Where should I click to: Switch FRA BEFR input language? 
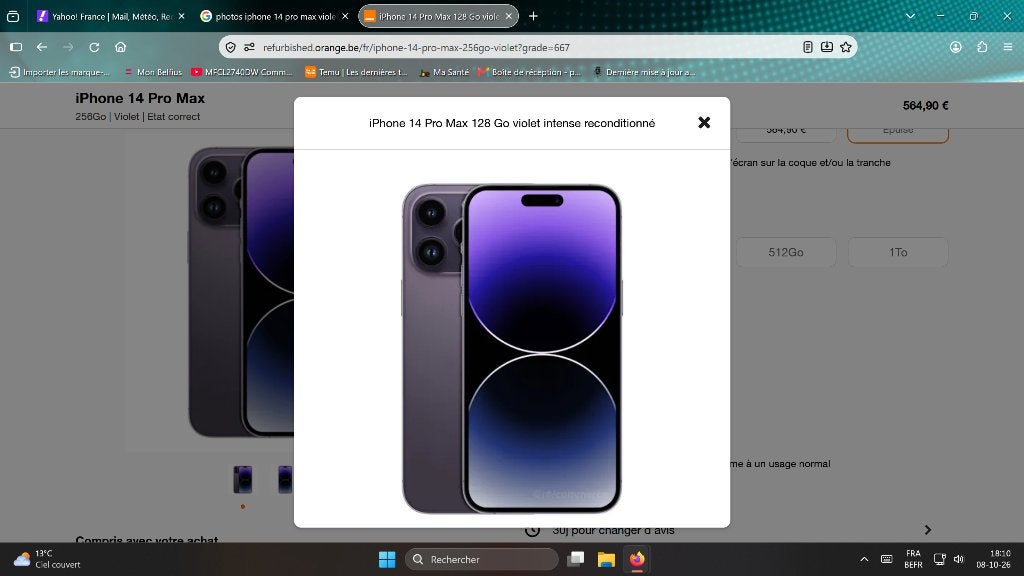pyautogui.click(x=913, y=560)
